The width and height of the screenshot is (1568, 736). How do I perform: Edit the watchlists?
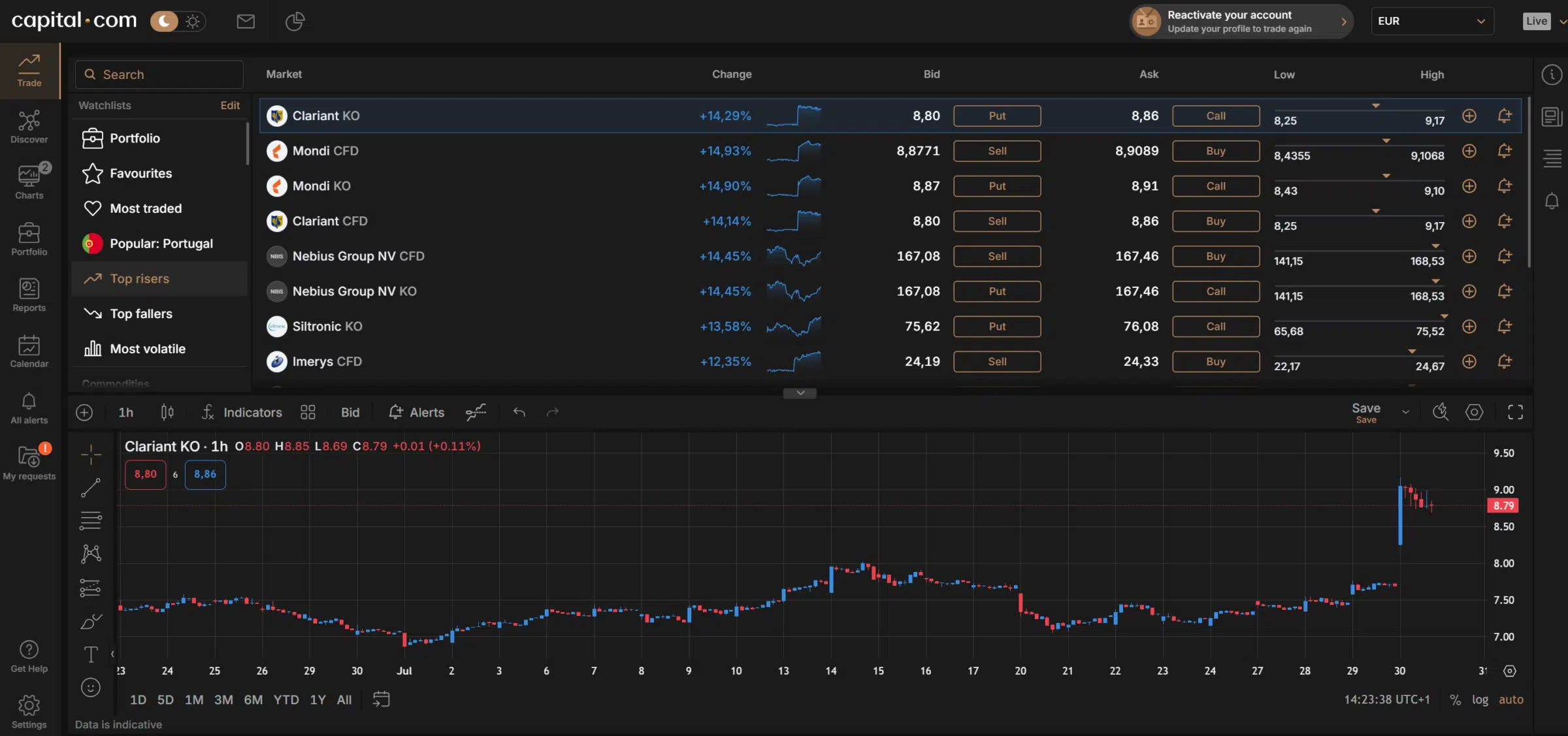point(230,105)
